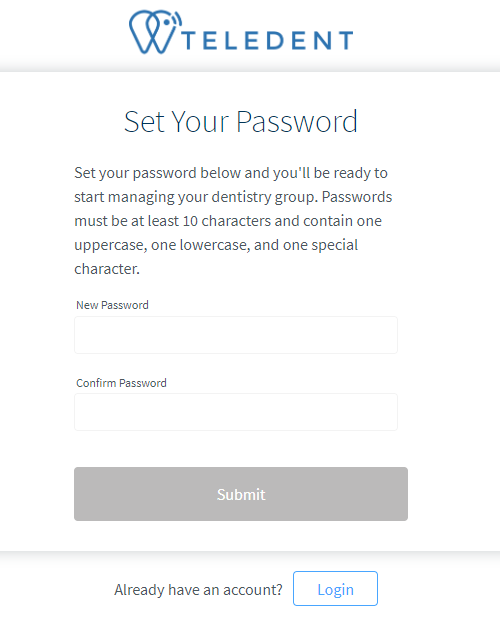Click the TELEDENT wordmark text
The width and height of the screenshot is (500, 621).
point(268,40)
